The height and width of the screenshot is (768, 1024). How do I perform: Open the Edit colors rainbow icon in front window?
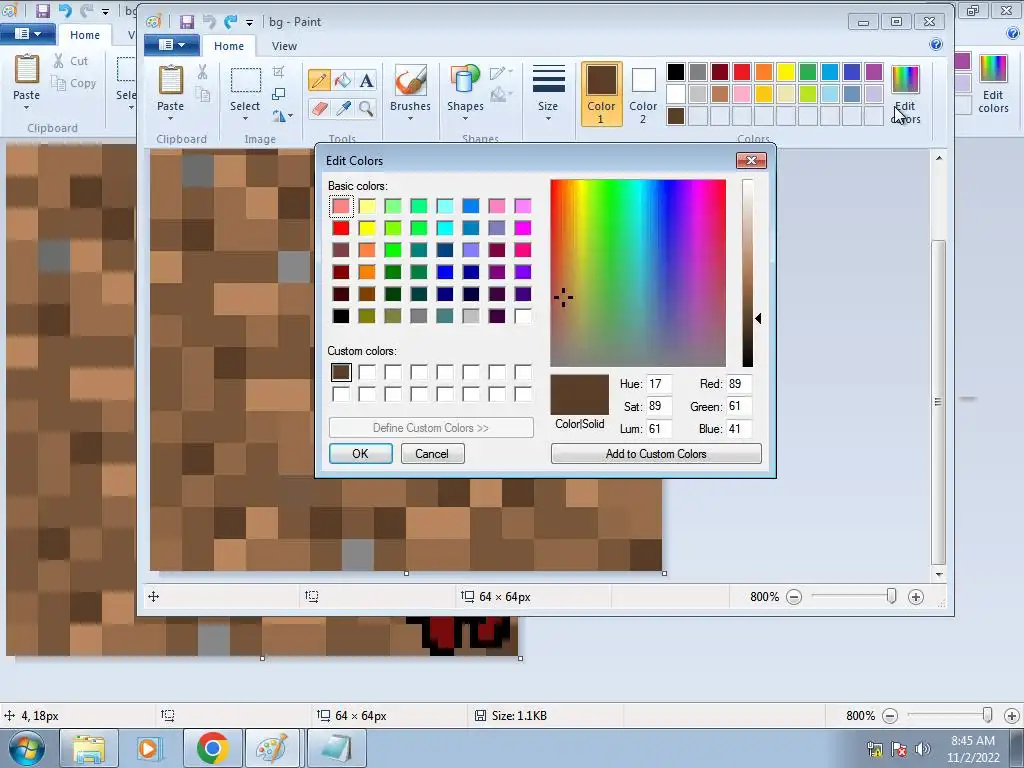click(x=905, y=80)
